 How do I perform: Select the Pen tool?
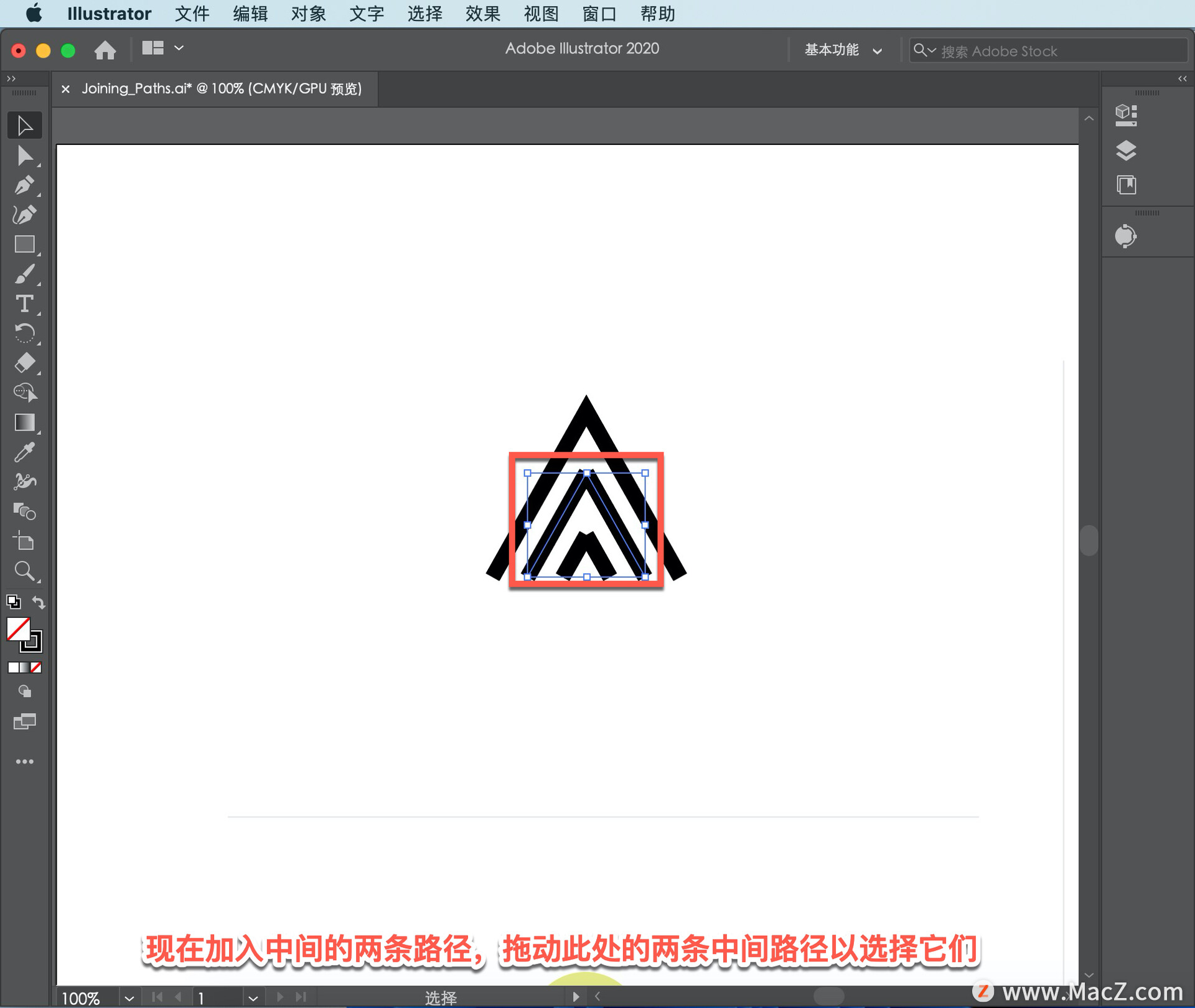(x=25, y=185)
